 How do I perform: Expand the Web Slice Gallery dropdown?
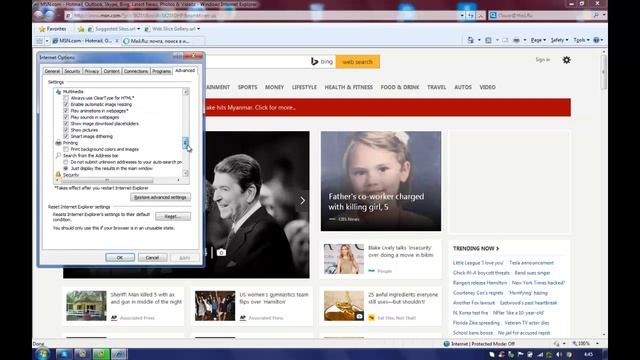click(x=198, y=29)
